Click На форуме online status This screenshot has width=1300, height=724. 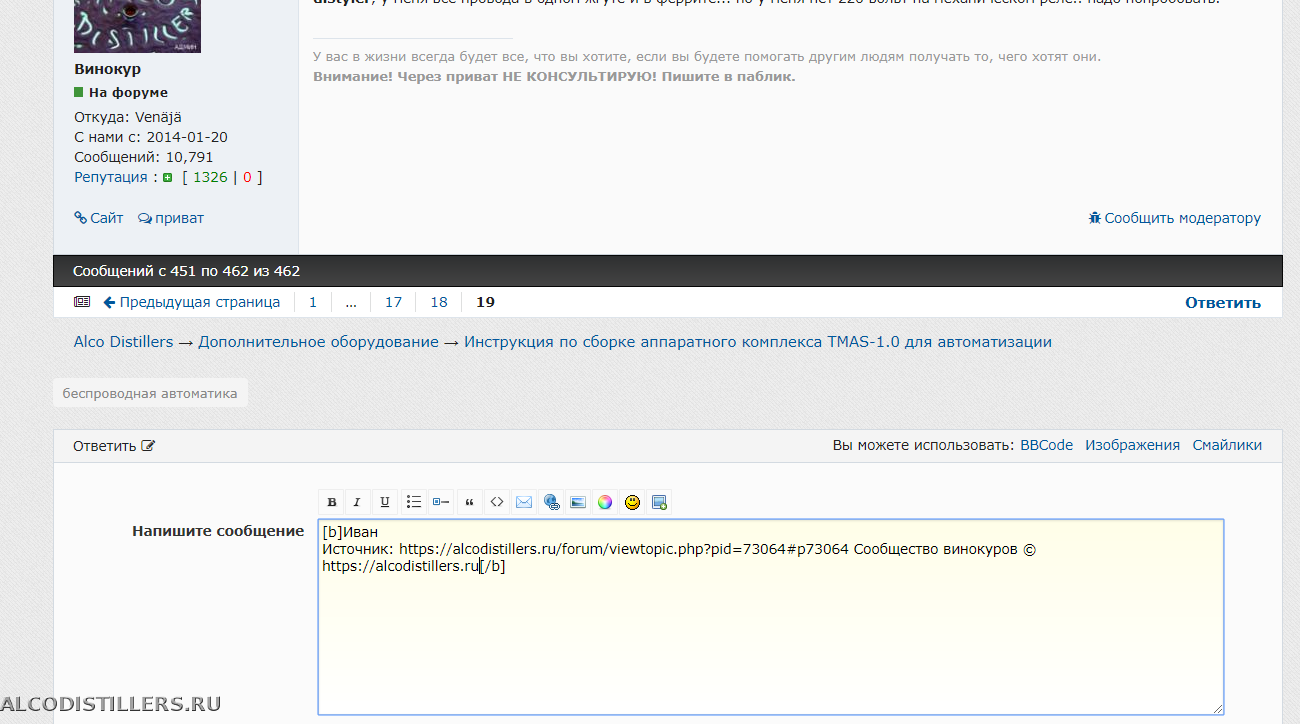[x=121, y=92]
